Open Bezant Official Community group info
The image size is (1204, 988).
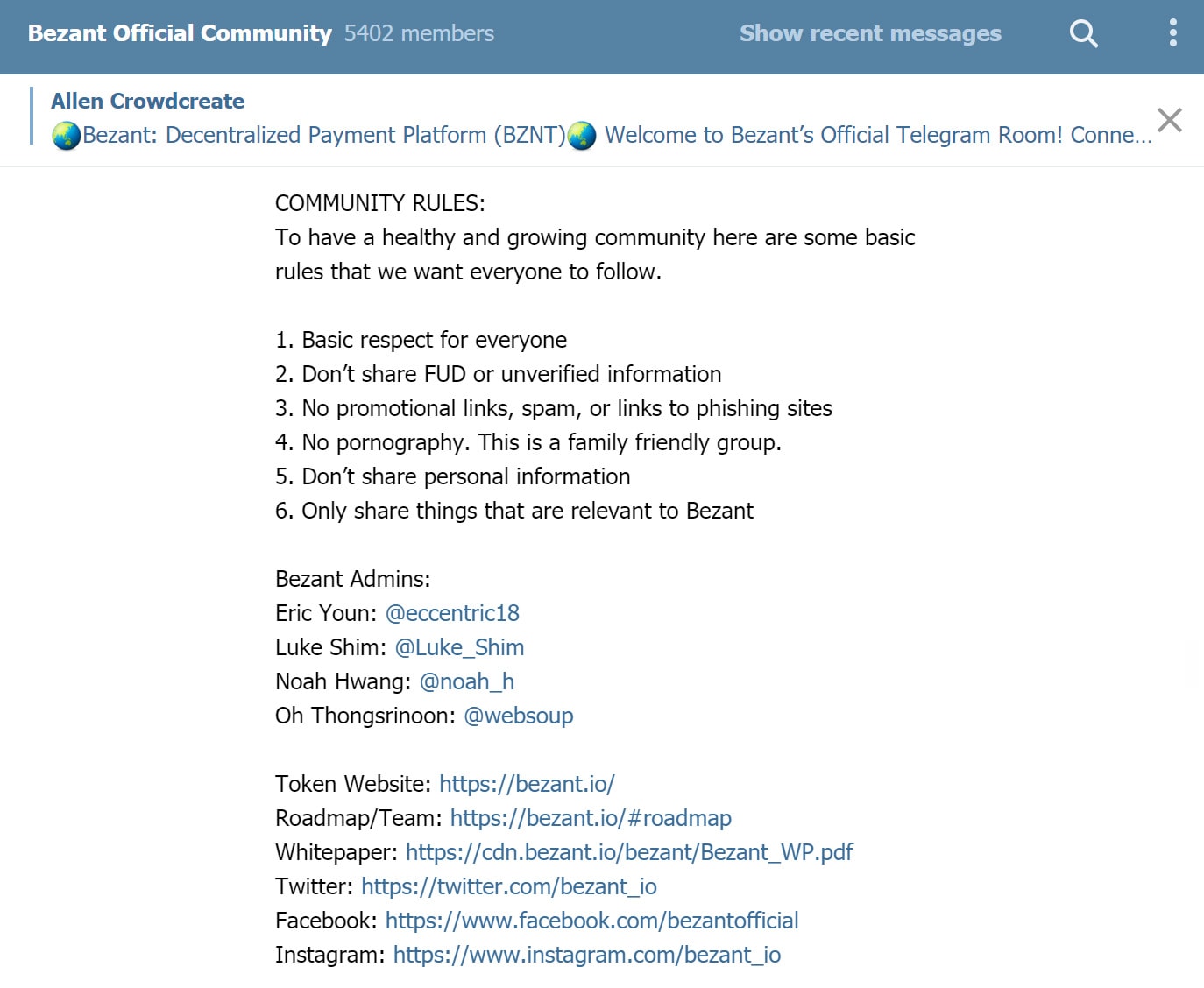pos(180,33)
